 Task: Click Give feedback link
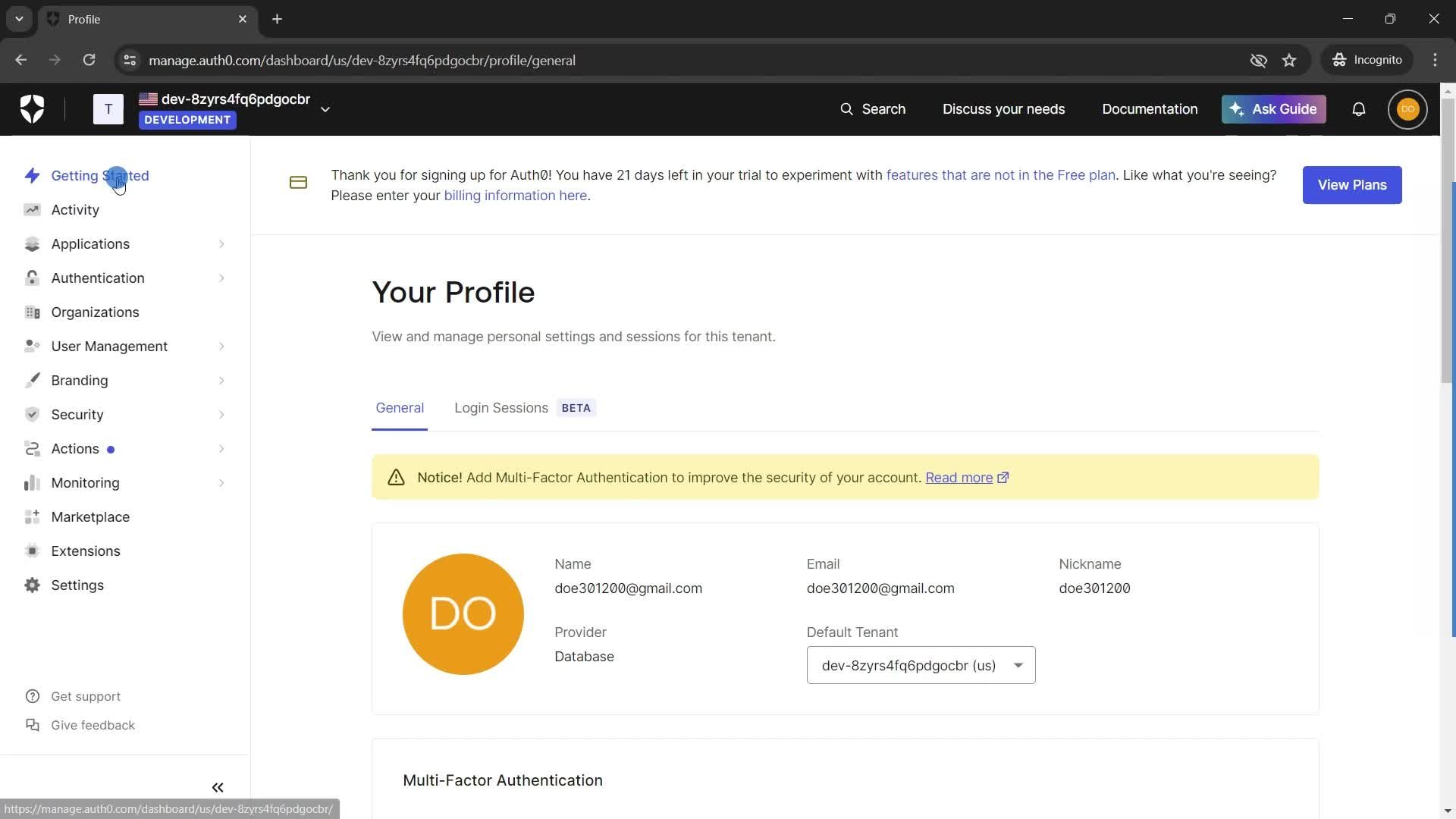click(x=93, y=726)
